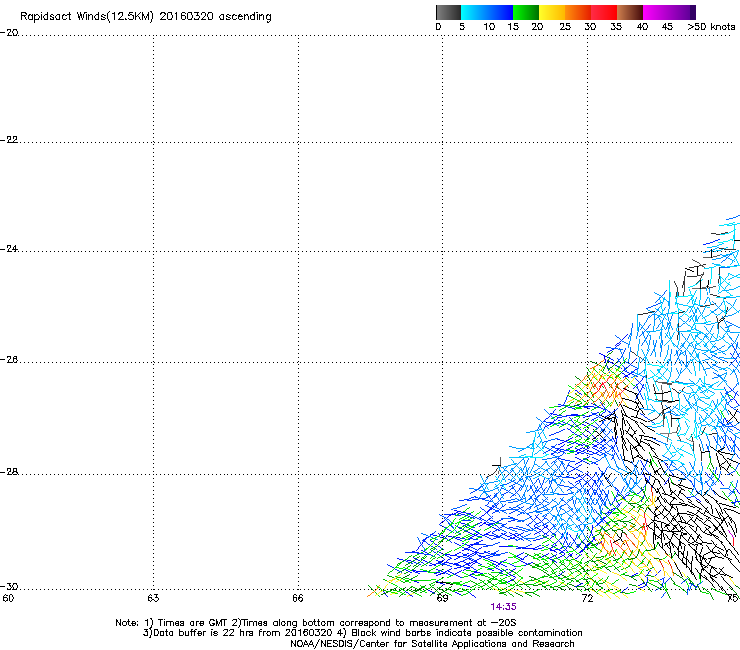The width and height of the screenshot is (740, 650).
Task: Select the green 15-20 knots legend color
Action: click(x=526, y=12)
